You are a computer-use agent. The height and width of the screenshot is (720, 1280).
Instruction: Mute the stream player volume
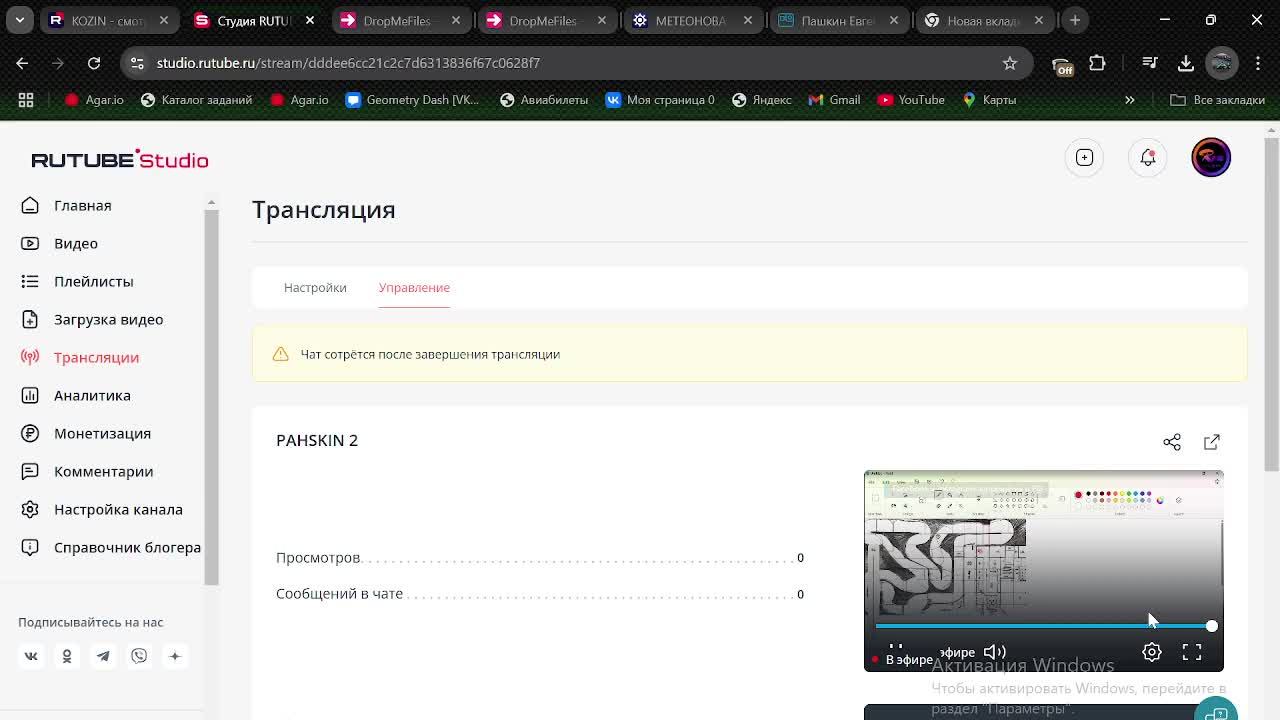tap(994, 652)
